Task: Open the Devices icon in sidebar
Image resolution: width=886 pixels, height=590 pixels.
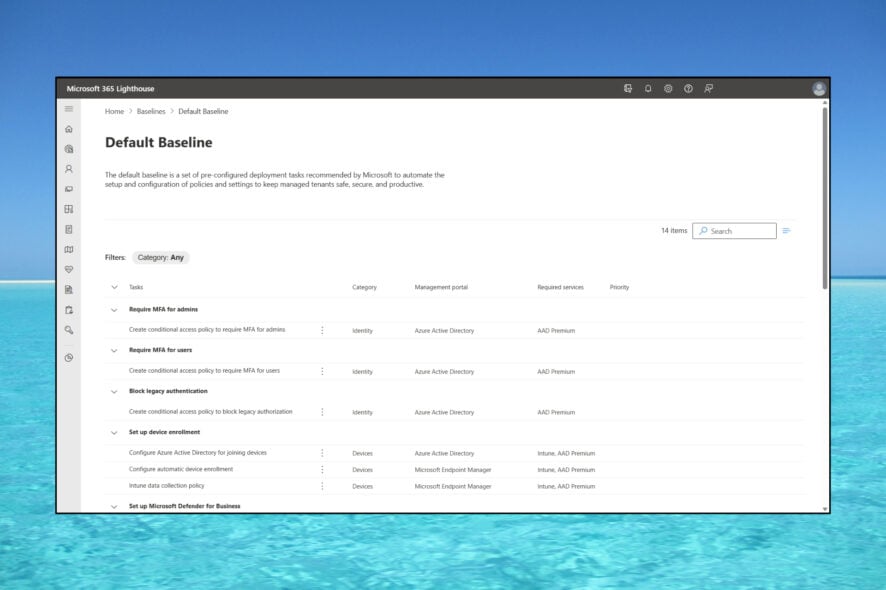Action: 69,189
